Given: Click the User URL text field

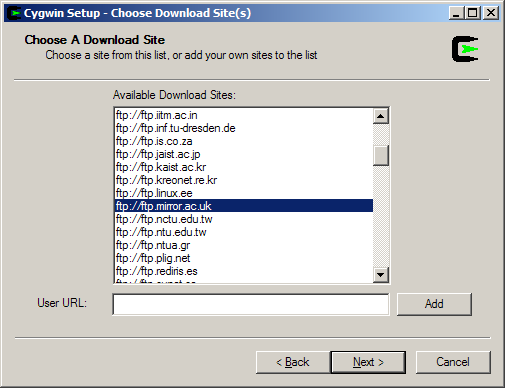Looking at the screenshot, I should [x=251, y=304].
